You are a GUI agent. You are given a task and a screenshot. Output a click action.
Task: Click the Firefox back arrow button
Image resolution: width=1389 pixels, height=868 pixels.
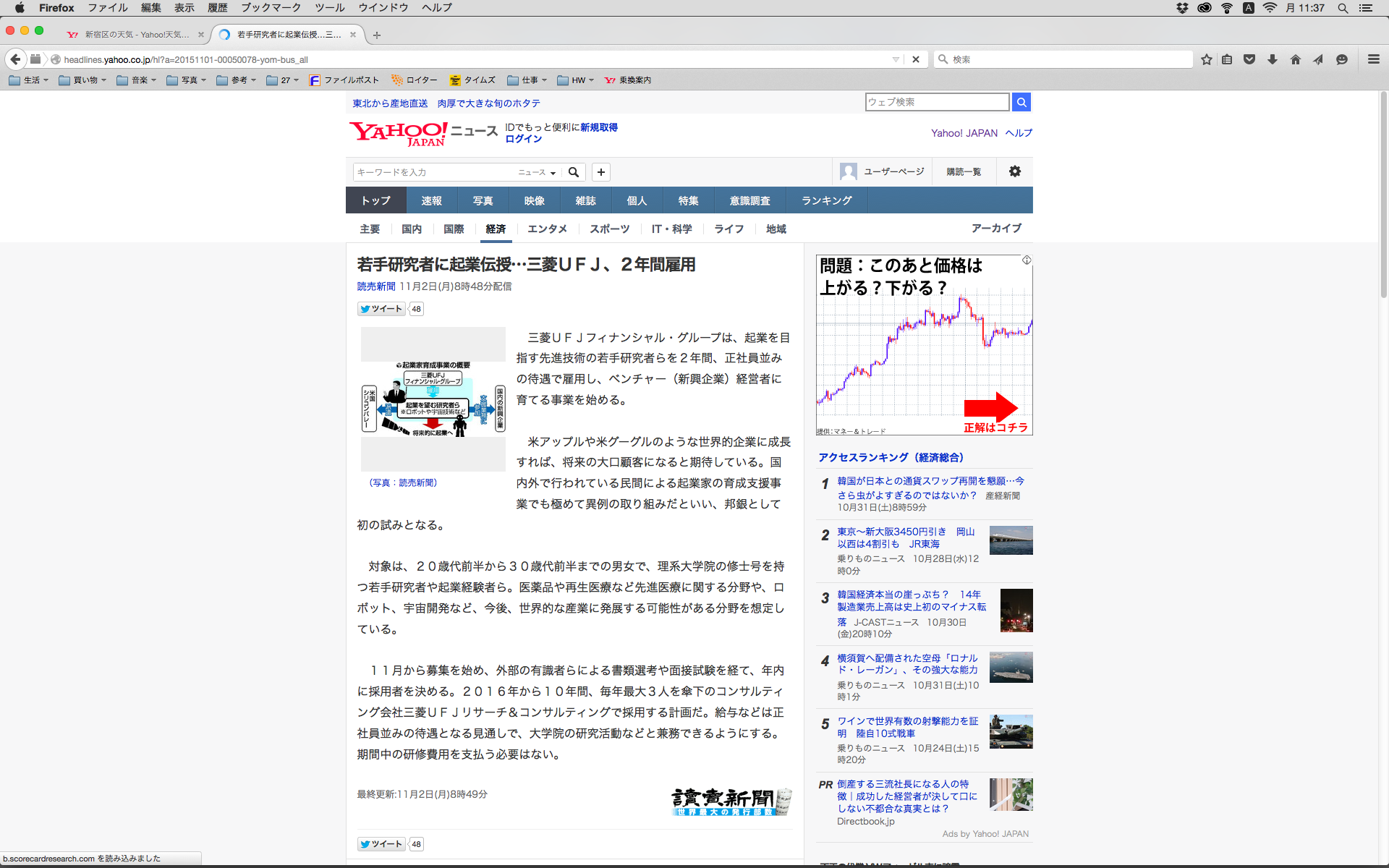tap(15, 59)
